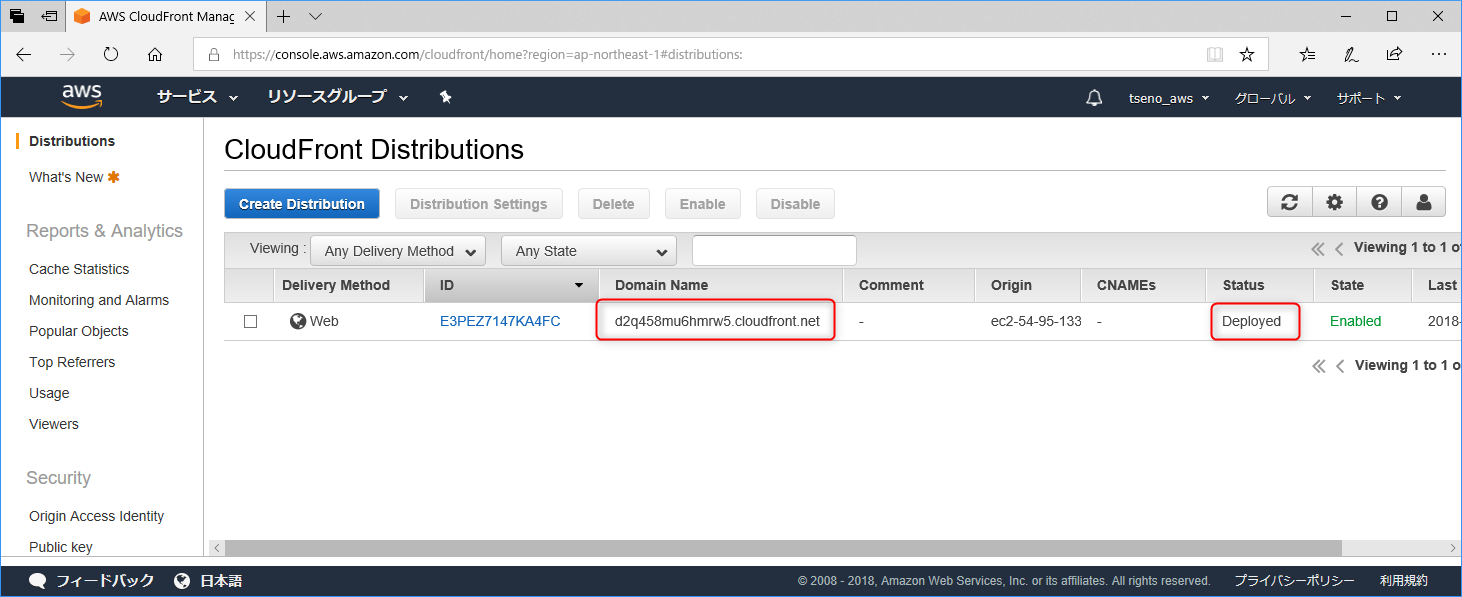The height and width of the screenshot is (597, 1462).
Task: Go to browser home page icon
Action: coord(155,54)
